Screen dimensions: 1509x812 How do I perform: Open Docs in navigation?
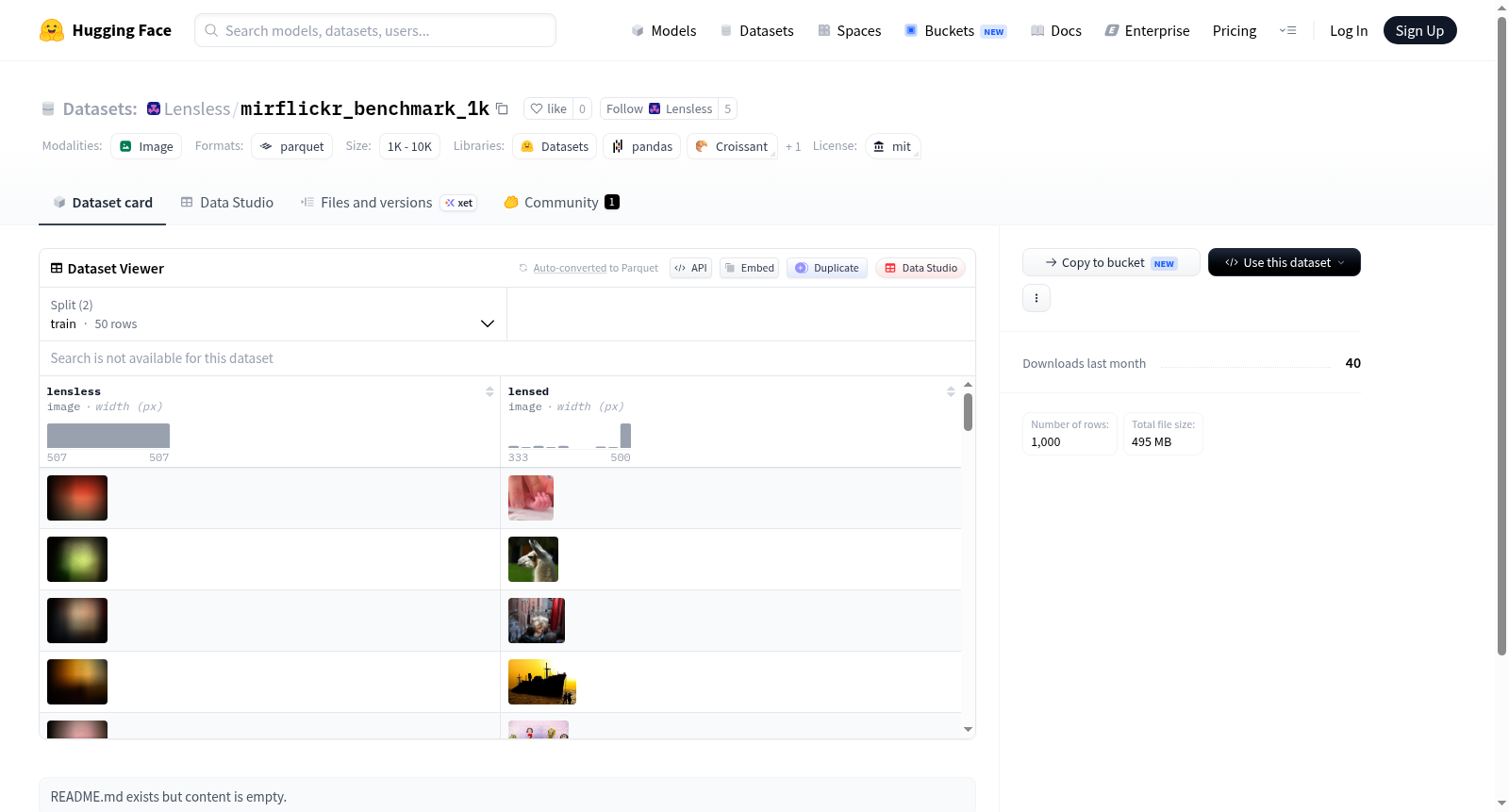[x=1056, y=30]
